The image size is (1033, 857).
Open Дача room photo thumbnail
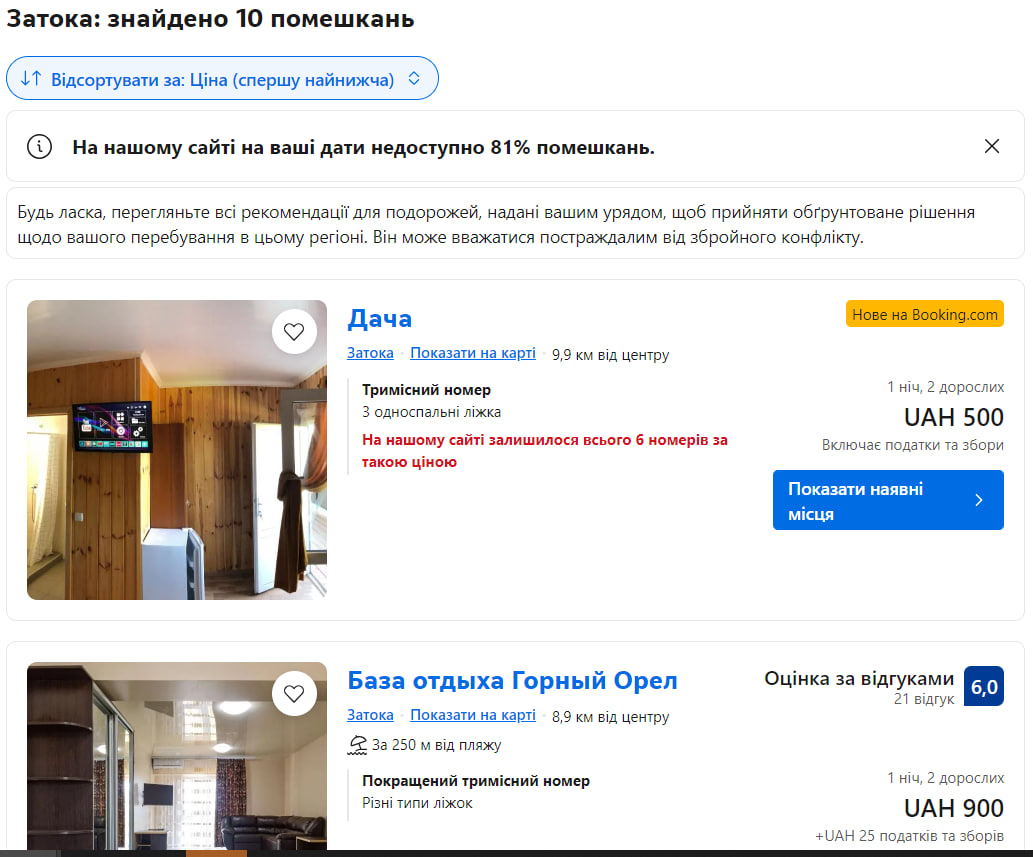[177, 450]
